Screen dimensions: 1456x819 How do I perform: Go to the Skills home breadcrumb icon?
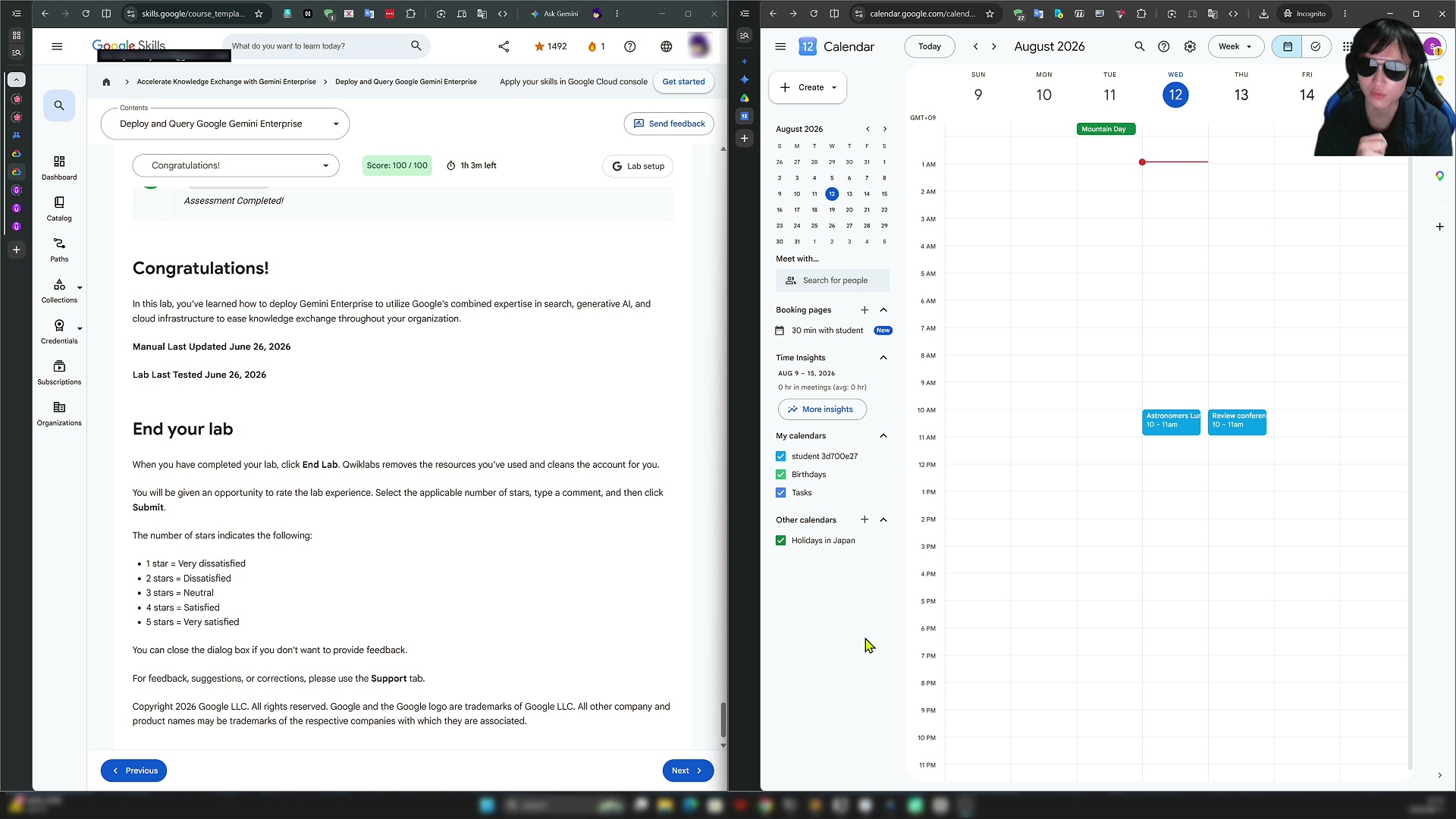pos(106,82)
